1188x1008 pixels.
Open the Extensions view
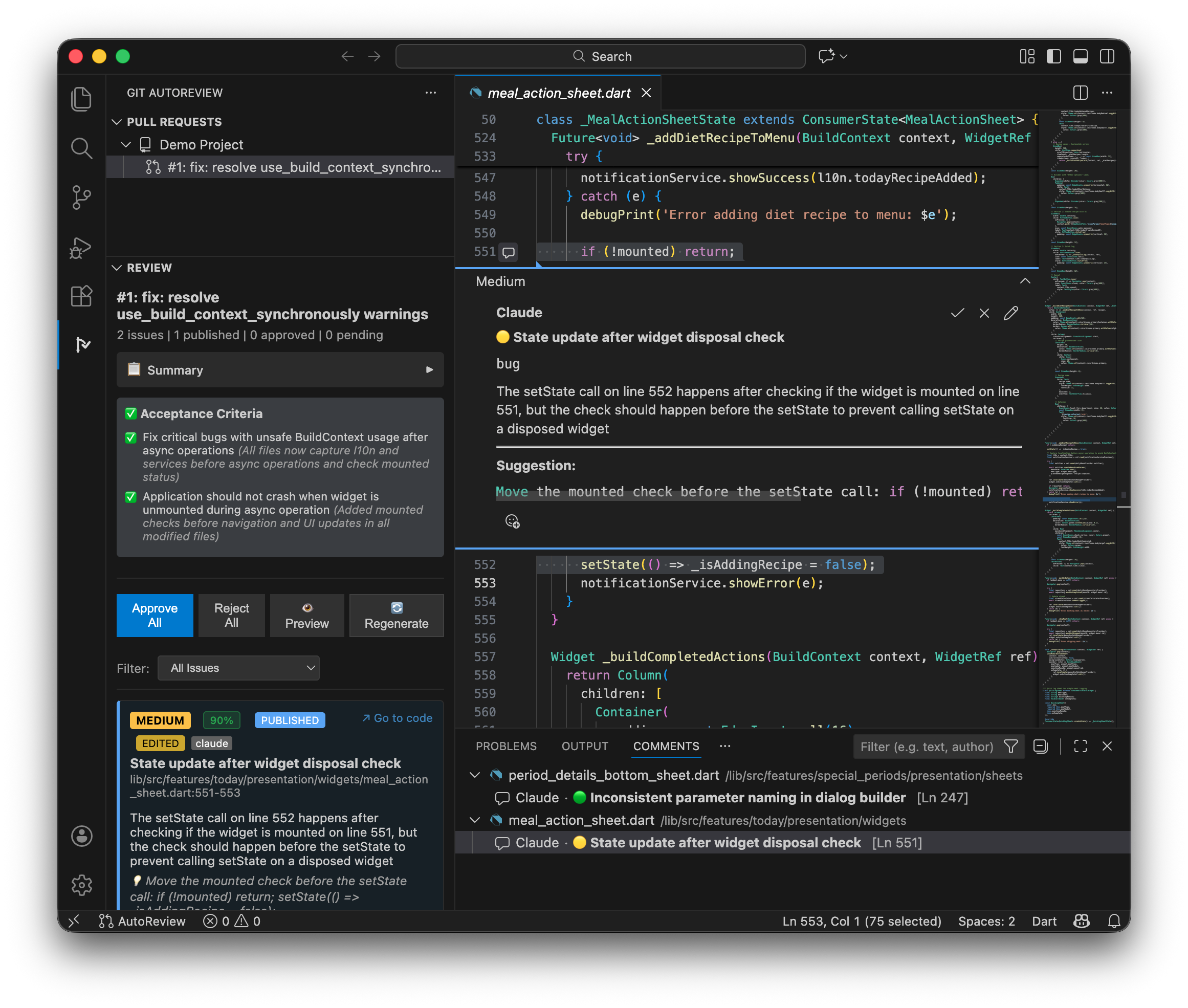[82, 297]
